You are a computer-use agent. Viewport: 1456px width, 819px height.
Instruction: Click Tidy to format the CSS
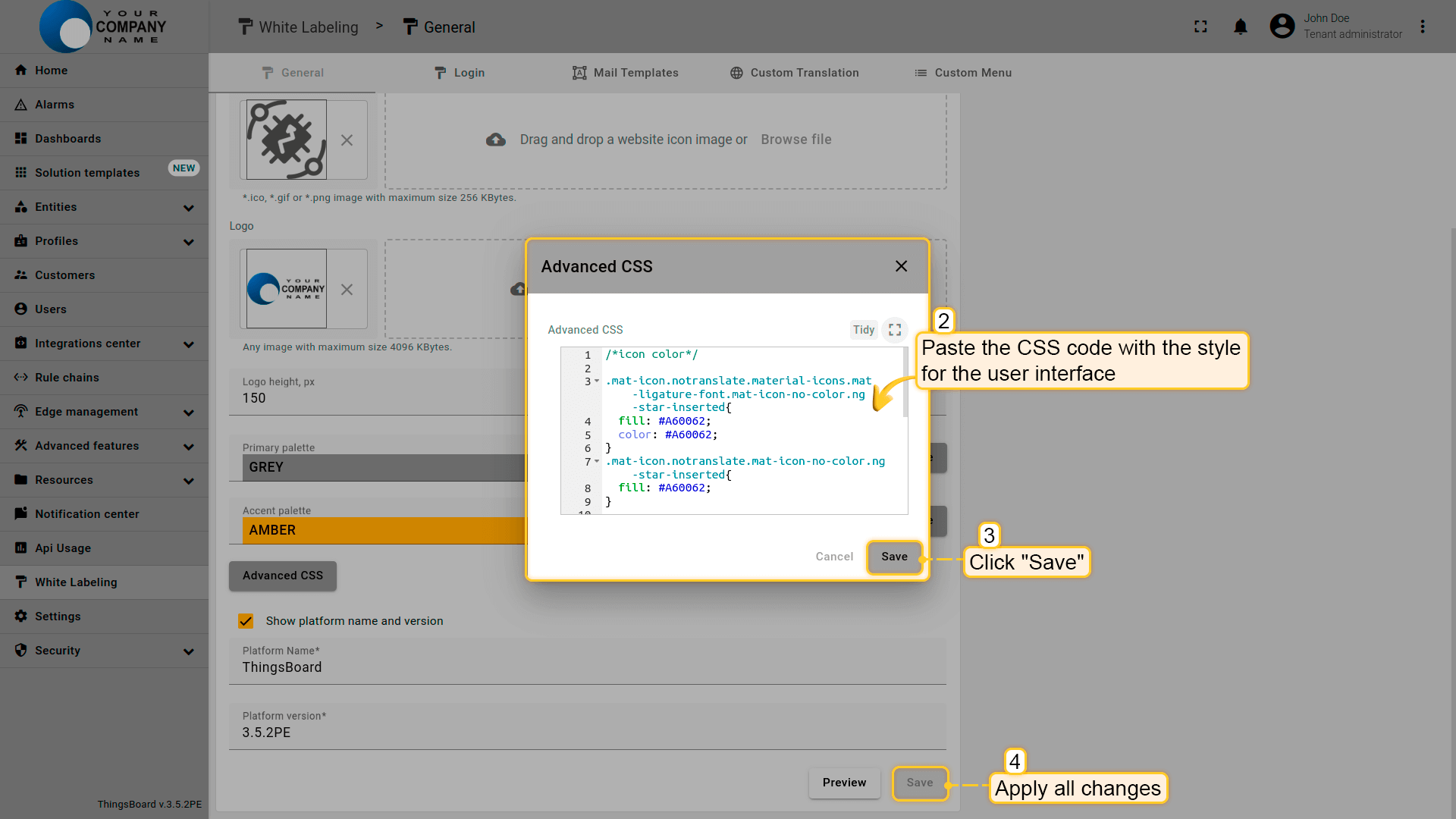click(863, 330)
